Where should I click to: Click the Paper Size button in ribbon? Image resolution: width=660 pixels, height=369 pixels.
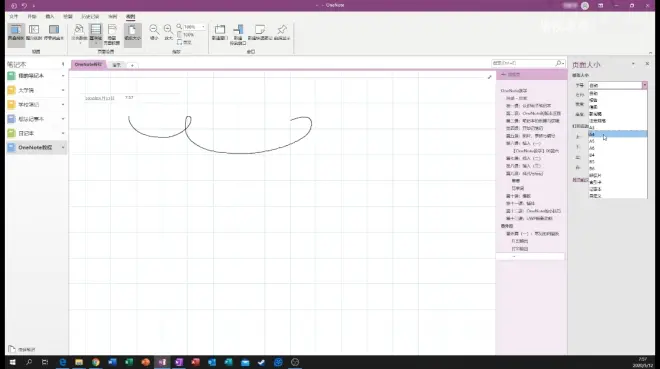point(133,34)
